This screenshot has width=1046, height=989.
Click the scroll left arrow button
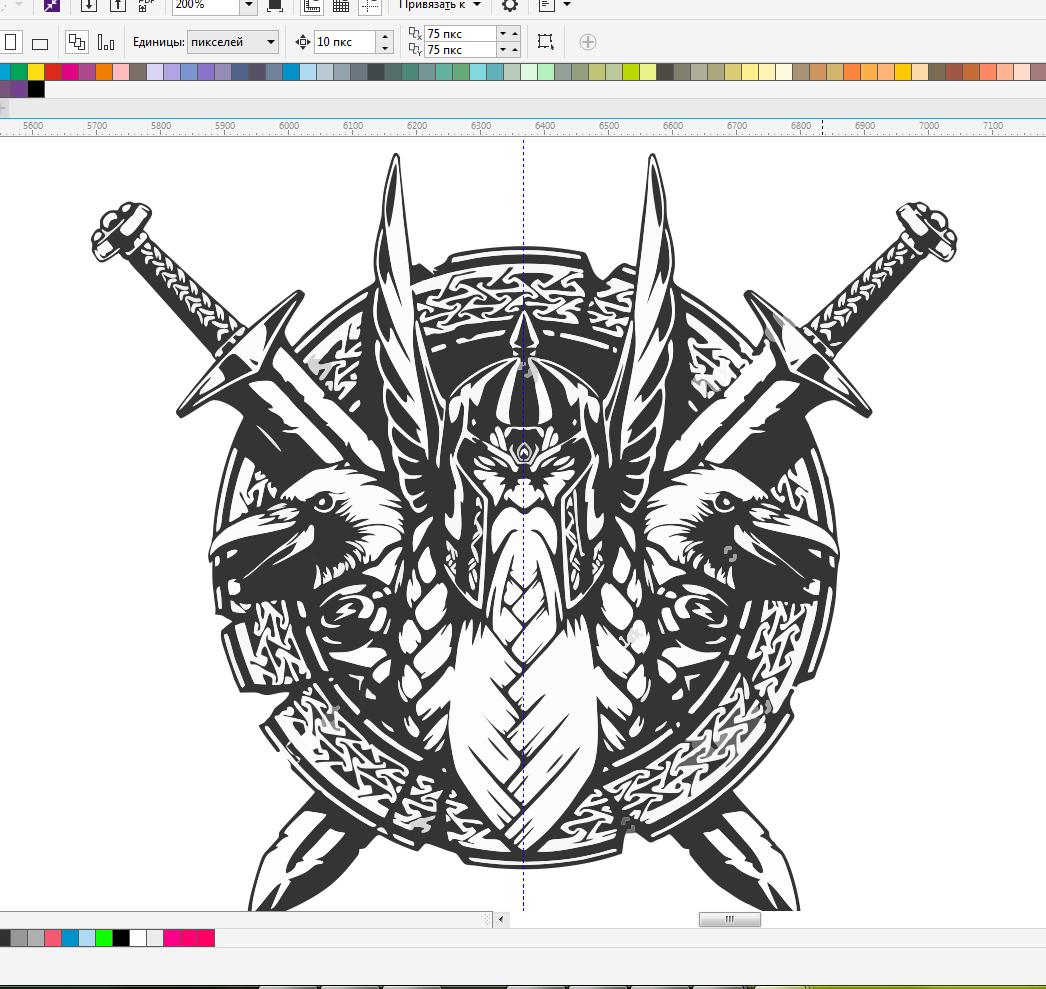(502, 920)
